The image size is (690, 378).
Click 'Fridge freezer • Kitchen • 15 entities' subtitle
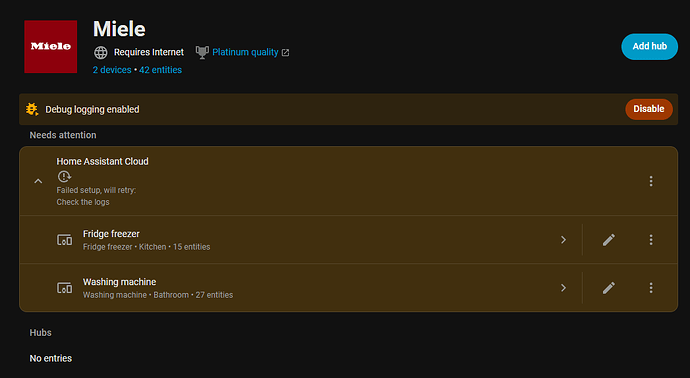pyautogui.click(x=147, y=247)
